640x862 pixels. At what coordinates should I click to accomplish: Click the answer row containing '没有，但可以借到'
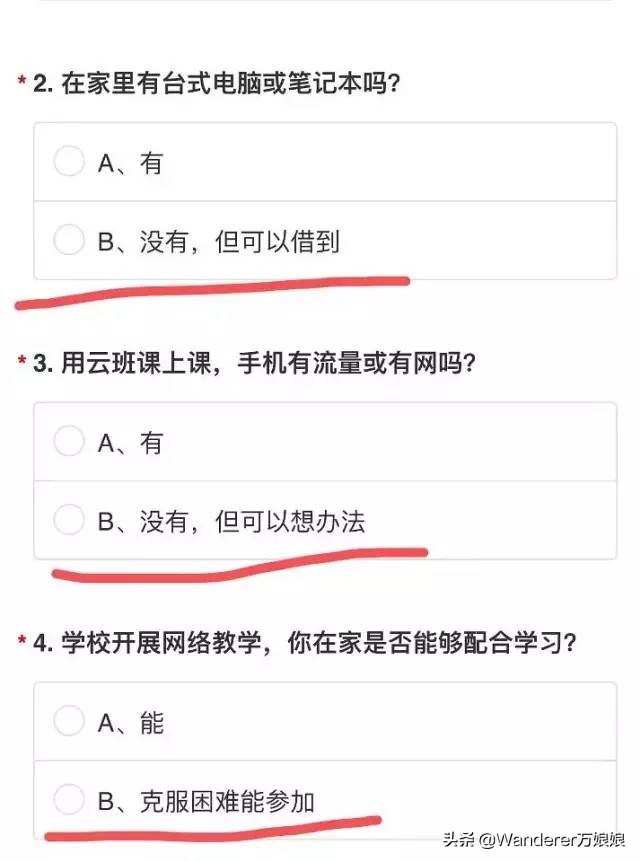[x=320, y=241]
